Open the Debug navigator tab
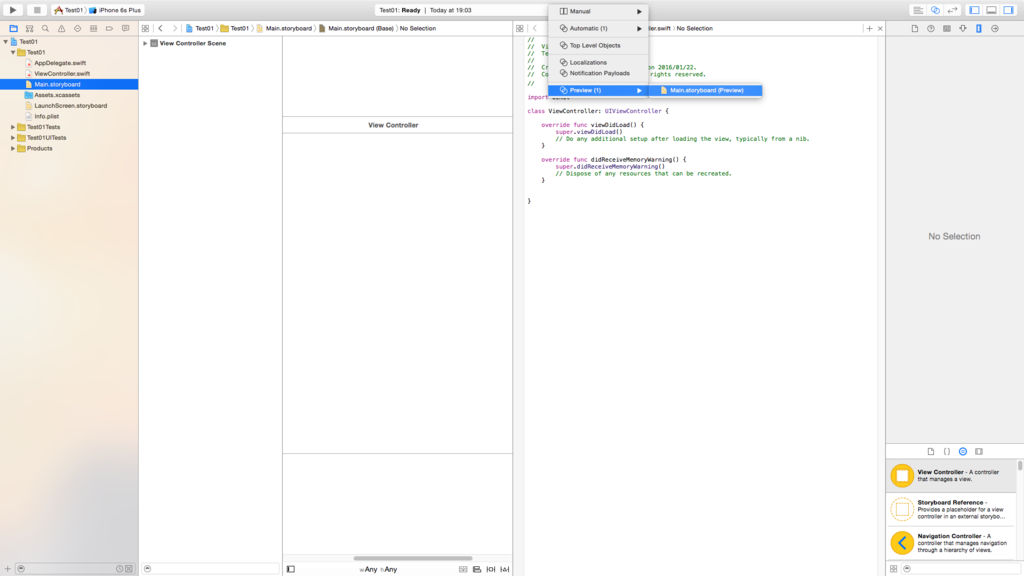This screenshot has height=576, width=1024. [93, 29]
